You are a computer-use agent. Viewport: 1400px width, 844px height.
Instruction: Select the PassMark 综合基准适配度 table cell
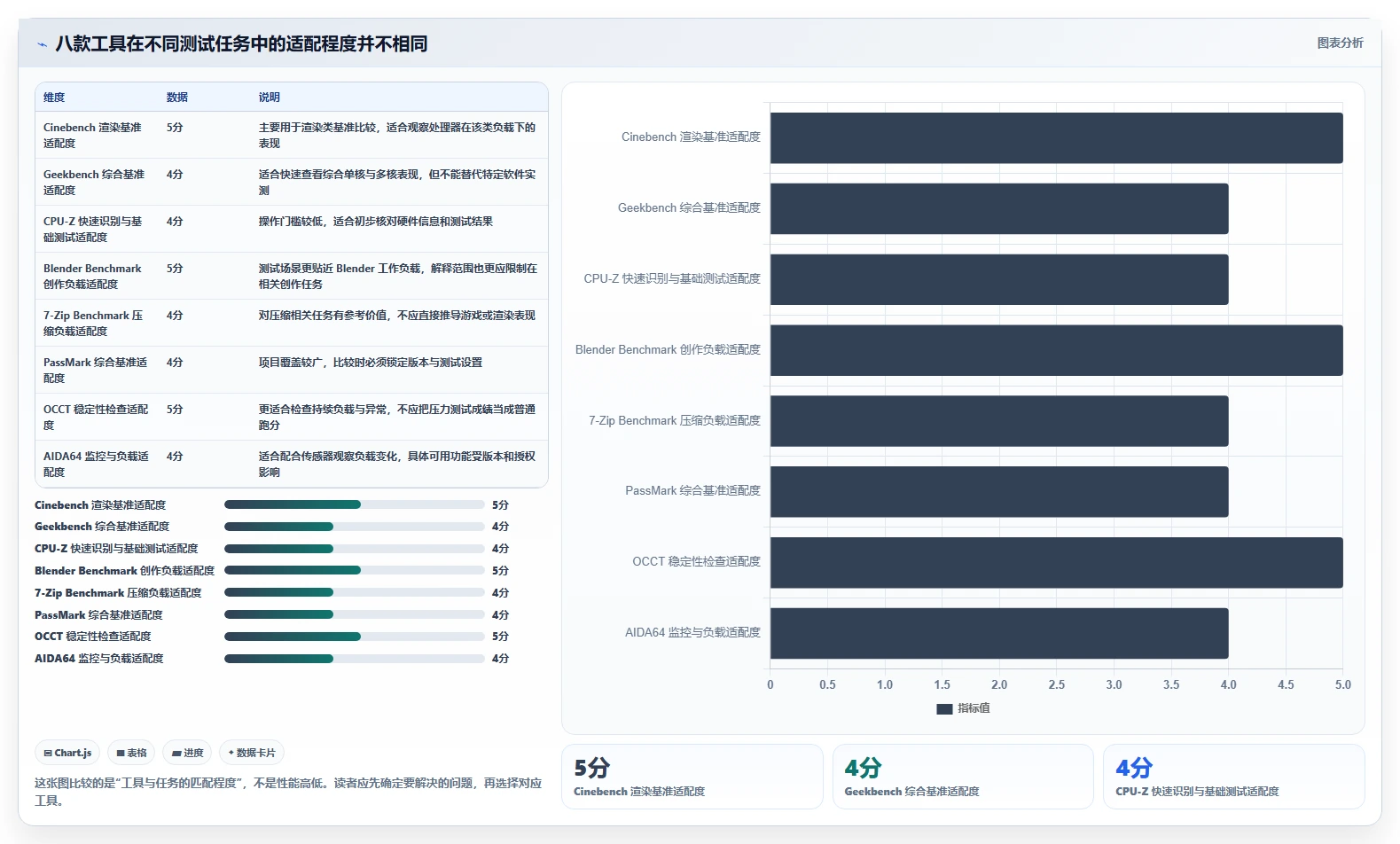(96, 370)
